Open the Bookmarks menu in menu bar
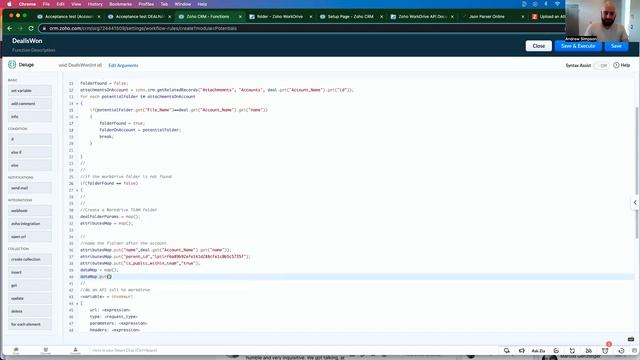640x360 pixels. tap(120, 4)
